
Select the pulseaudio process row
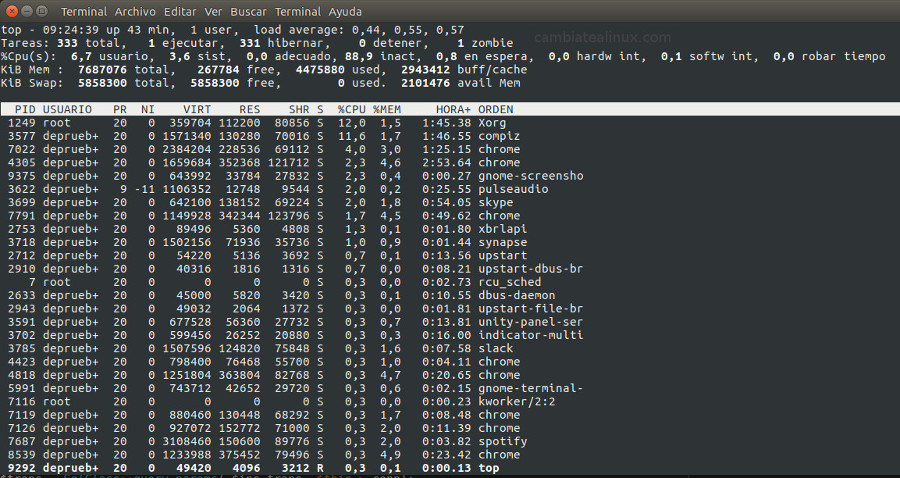[x=450, y=189]
